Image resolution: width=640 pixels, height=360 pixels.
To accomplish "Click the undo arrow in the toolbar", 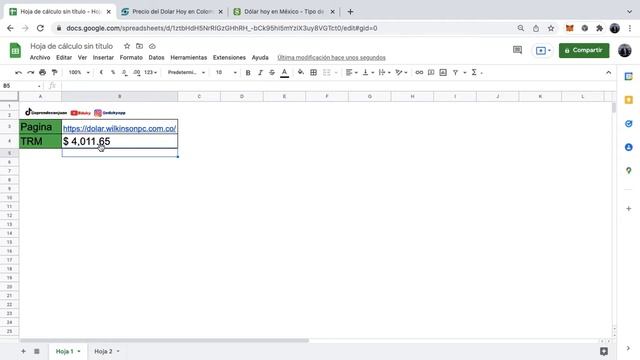I will pos(18,72).
